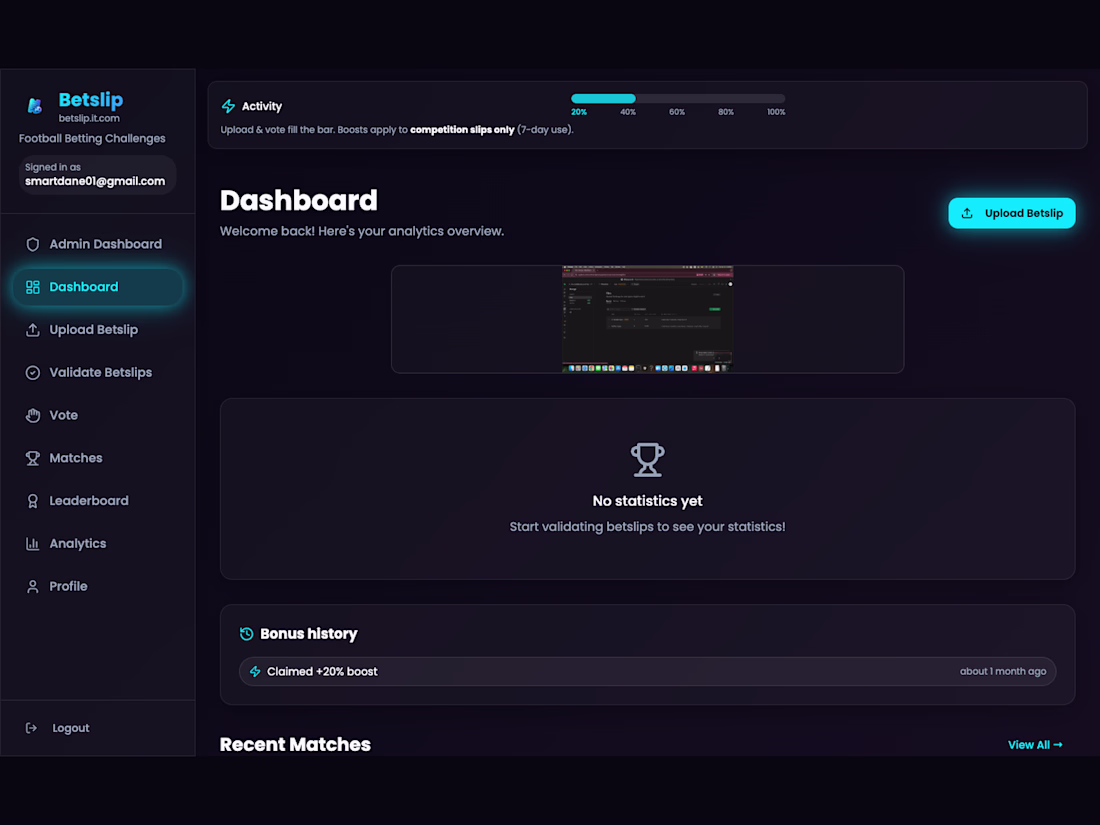1100x825 pixels.
Task: Select Dashboard in the sidebar
Action: (x=98, y=287)
